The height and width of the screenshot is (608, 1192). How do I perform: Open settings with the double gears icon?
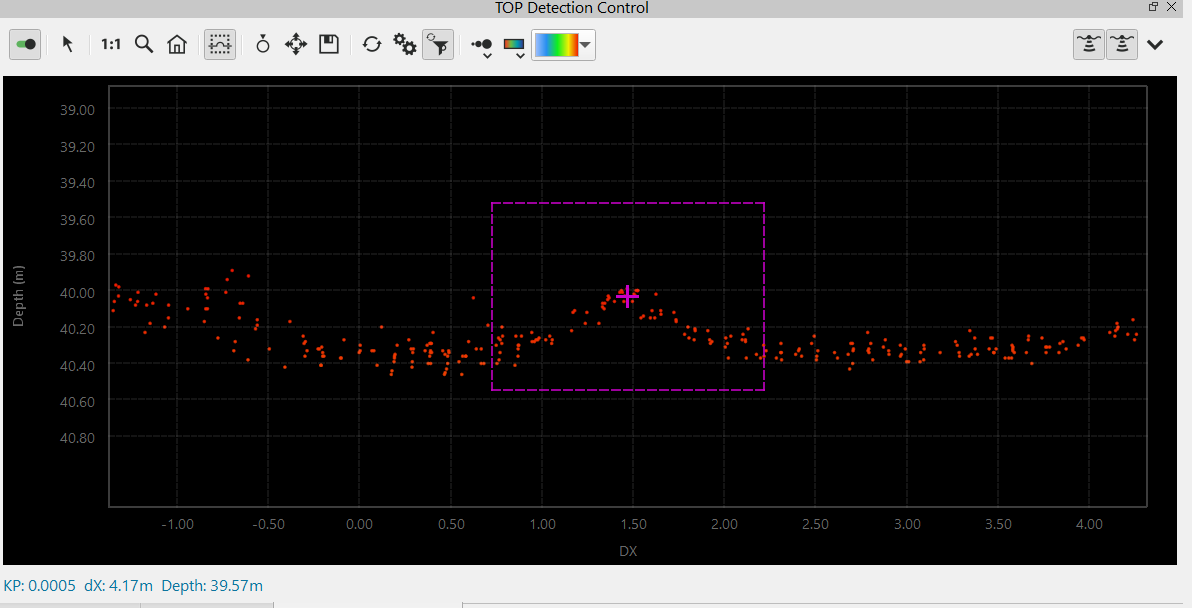pyautogui.click(x=405, y=45)
